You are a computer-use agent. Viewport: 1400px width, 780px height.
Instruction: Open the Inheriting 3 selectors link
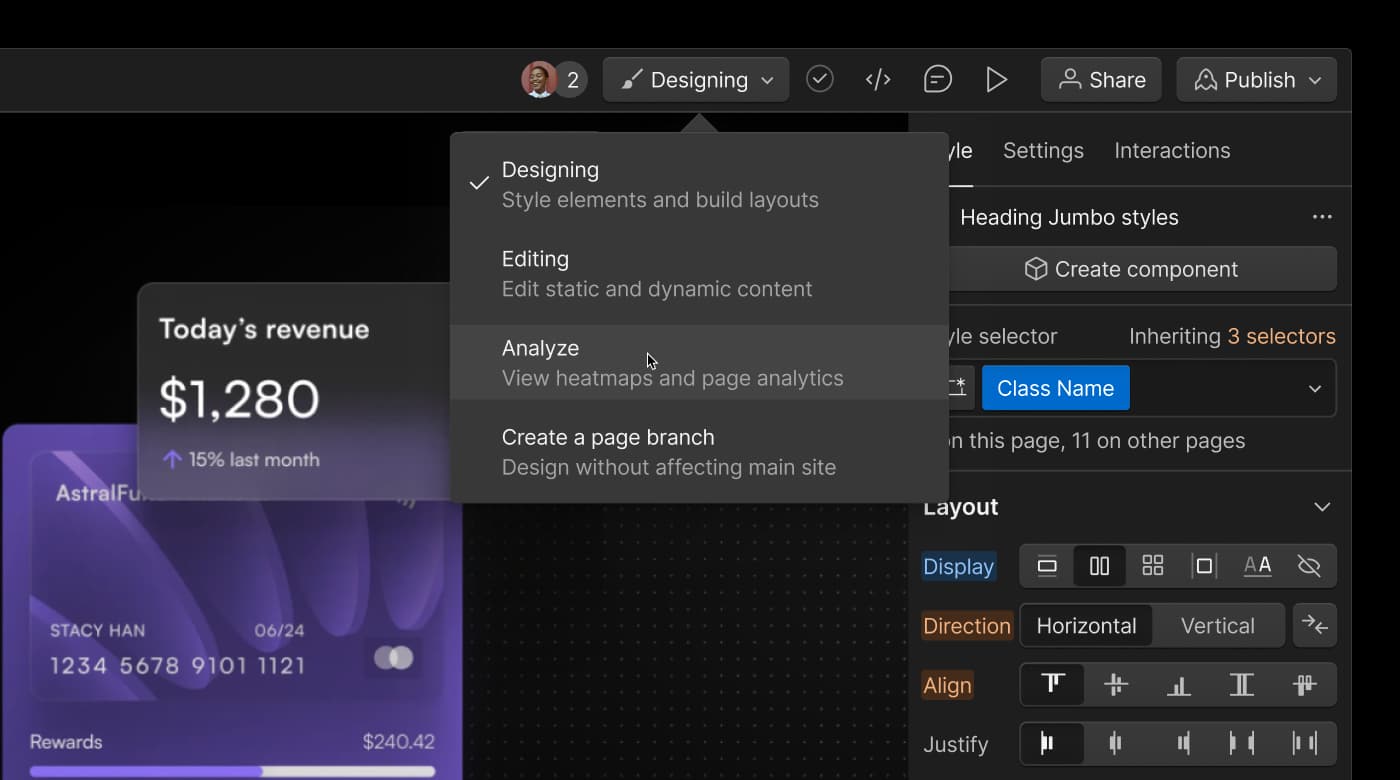point(1231,337)
